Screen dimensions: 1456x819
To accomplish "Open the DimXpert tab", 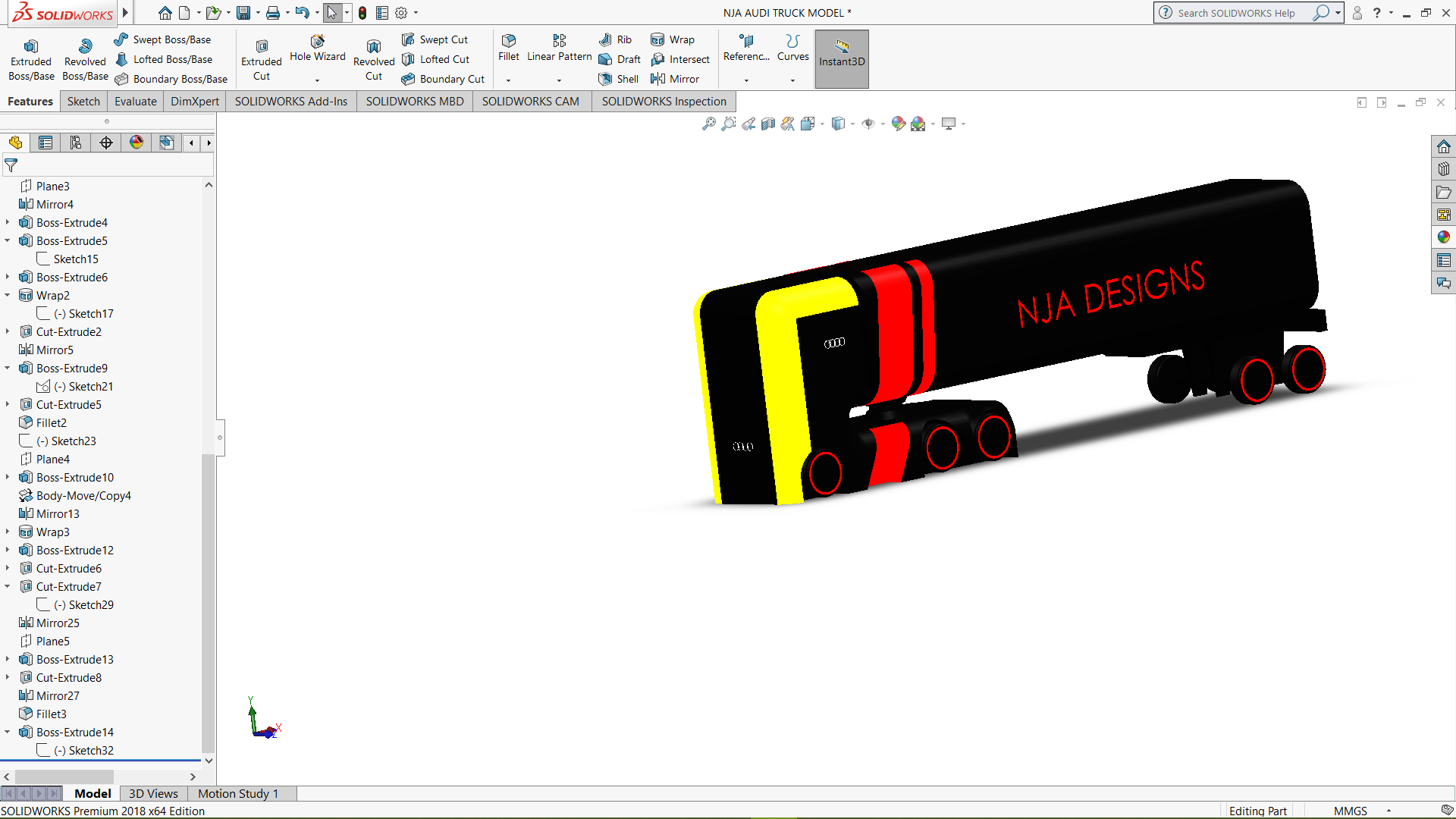I will [x=195, y=102].
